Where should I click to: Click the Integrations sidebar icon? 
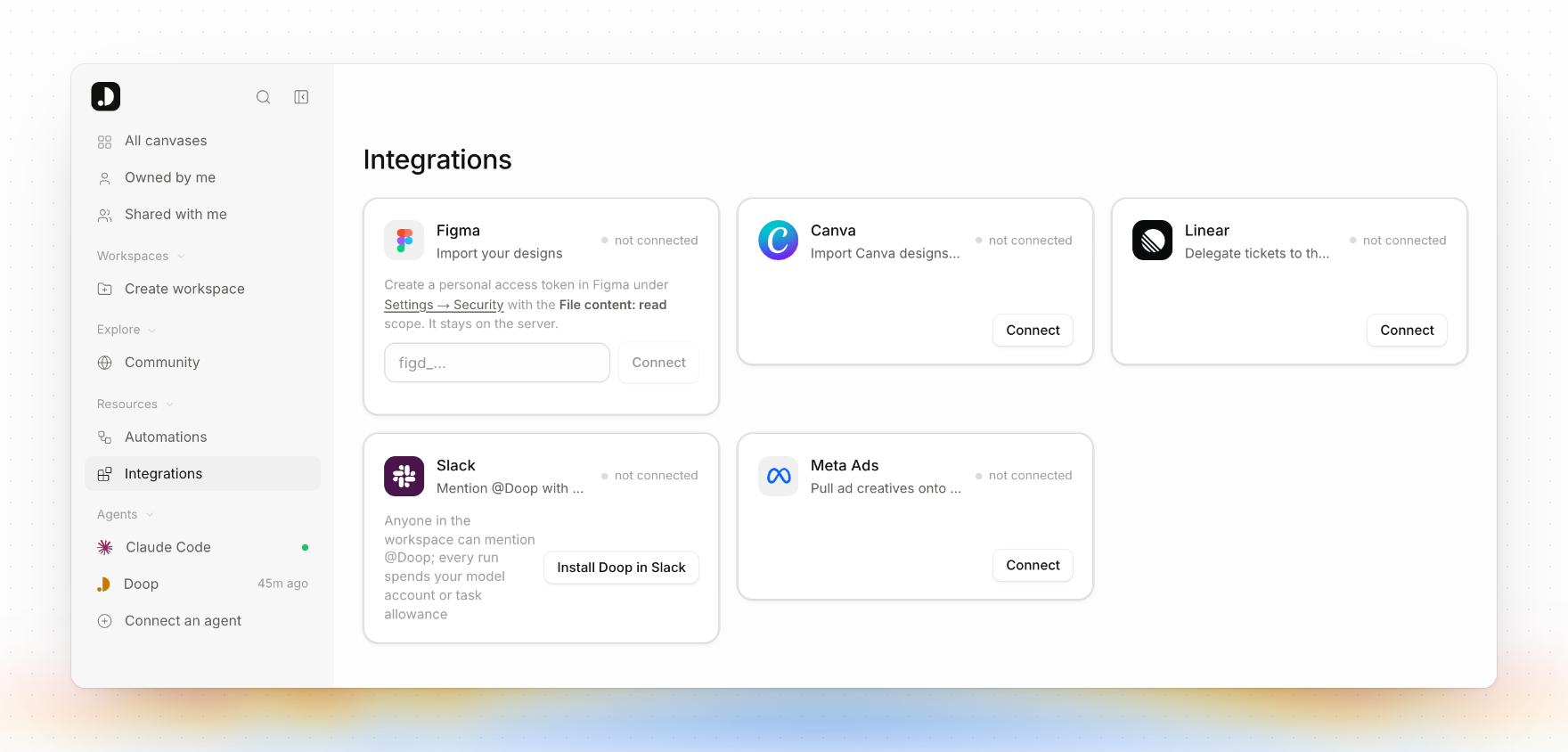105,474
